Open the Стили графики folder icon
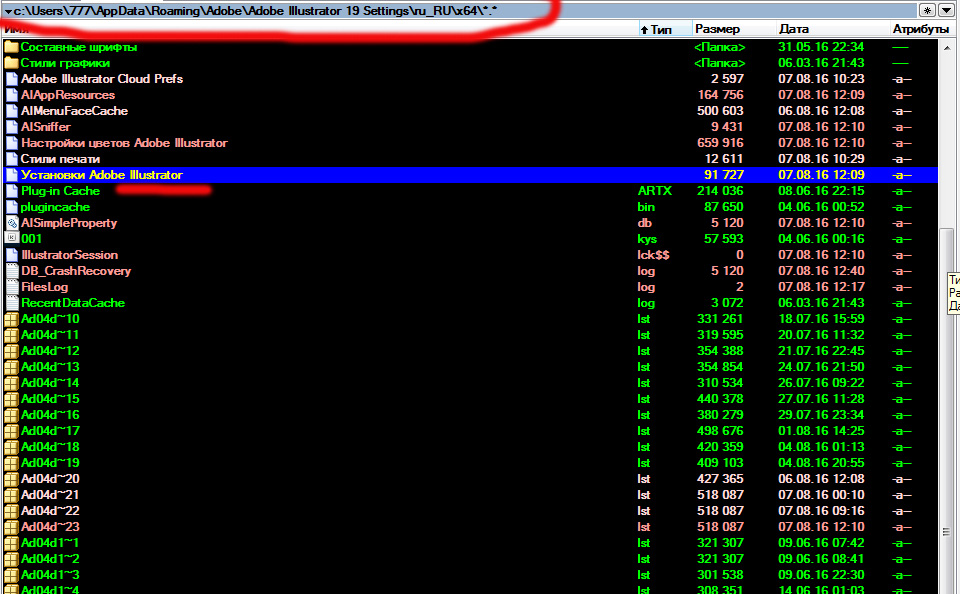The image size is (960, 594). tap(11, 63)
